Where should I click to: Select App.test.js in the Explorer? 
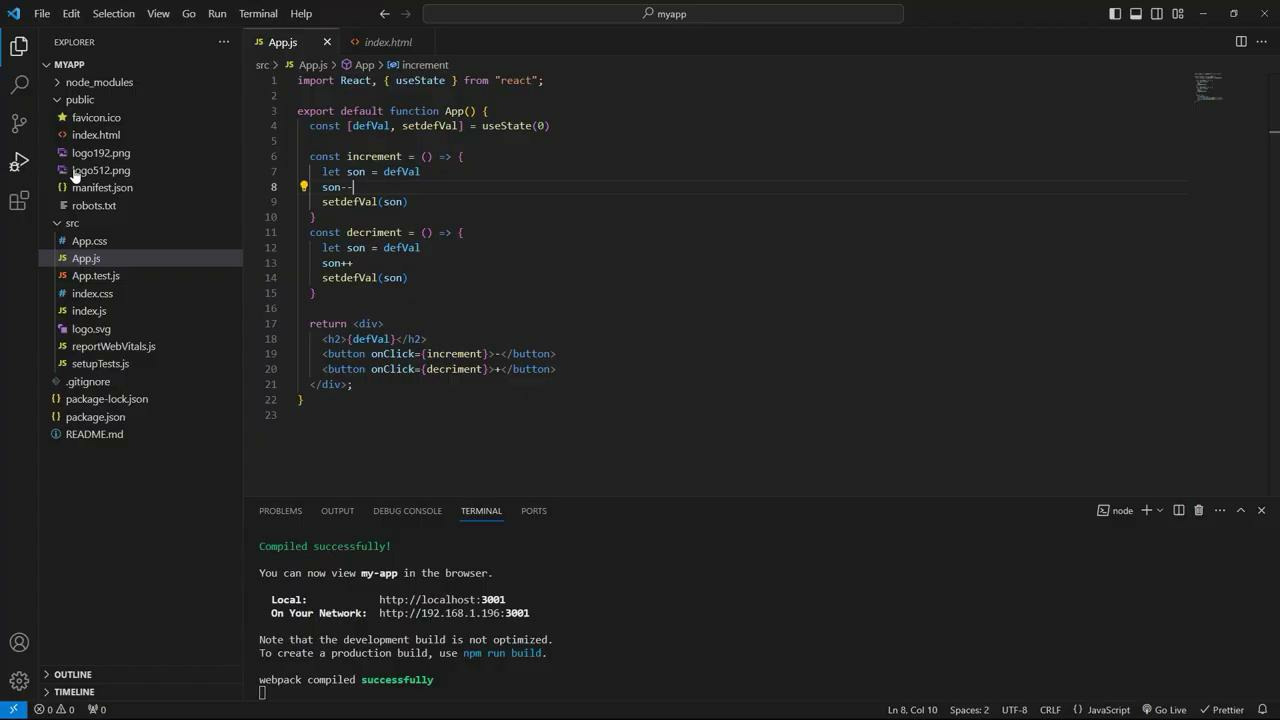tap(95, 275)
